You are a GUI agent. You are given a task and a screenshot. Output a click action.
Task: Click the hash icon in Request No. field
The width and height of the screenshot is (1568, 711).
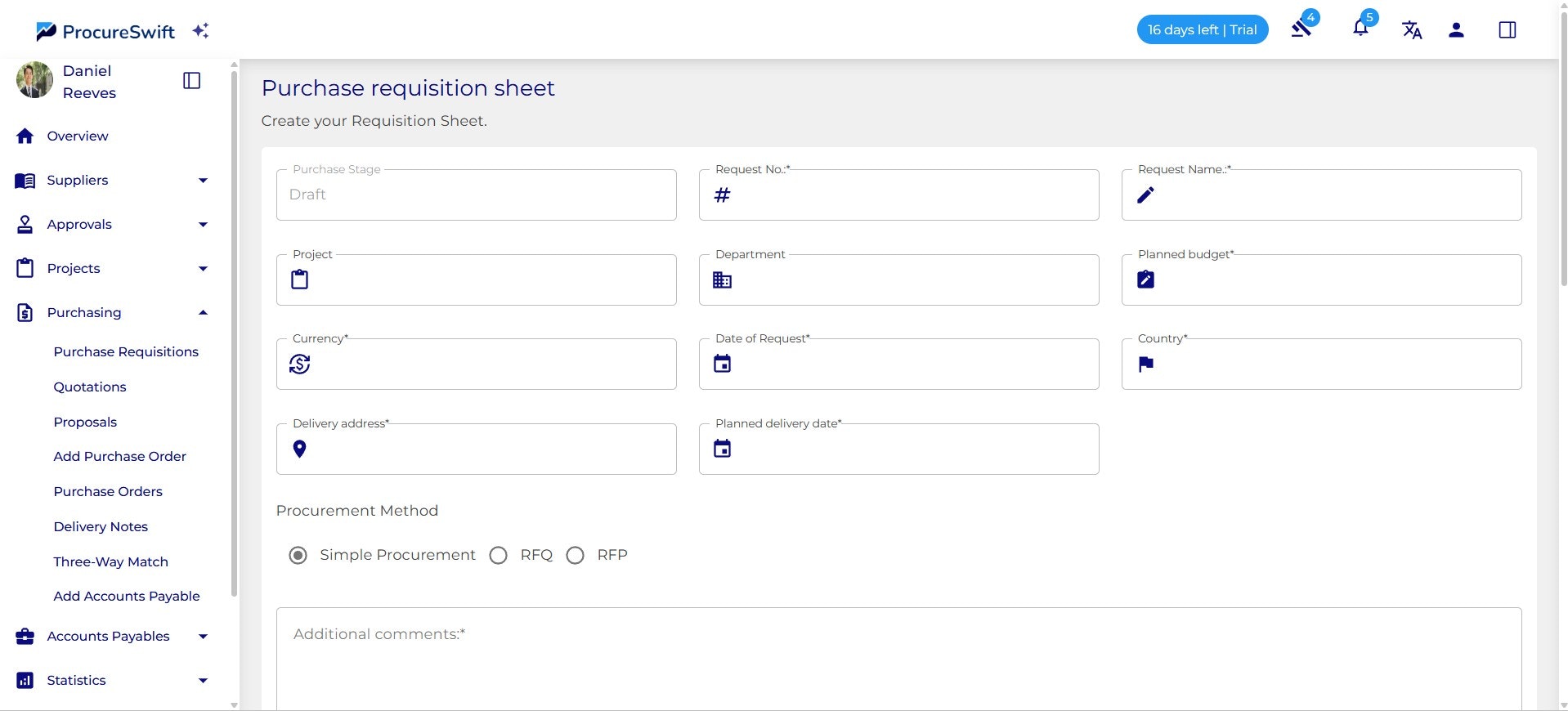[723, 195]
